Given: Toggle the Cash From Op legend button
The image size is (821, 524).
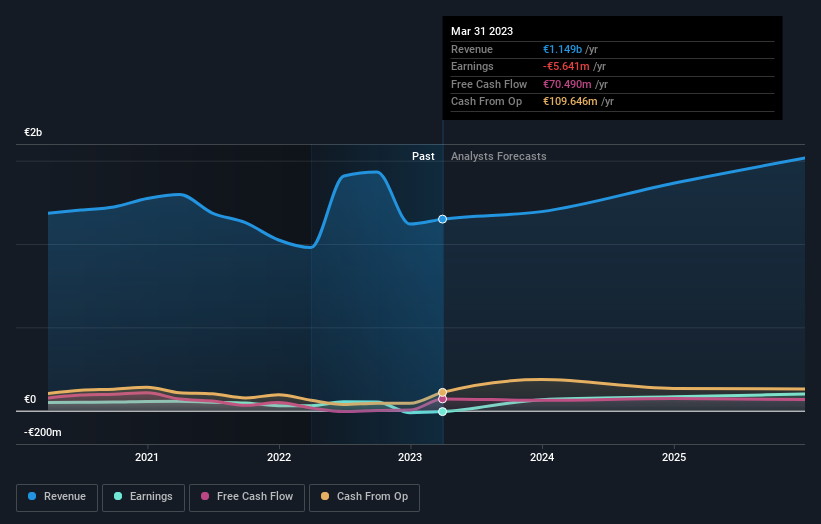Looking at the screenshot, I should [364, 497].
